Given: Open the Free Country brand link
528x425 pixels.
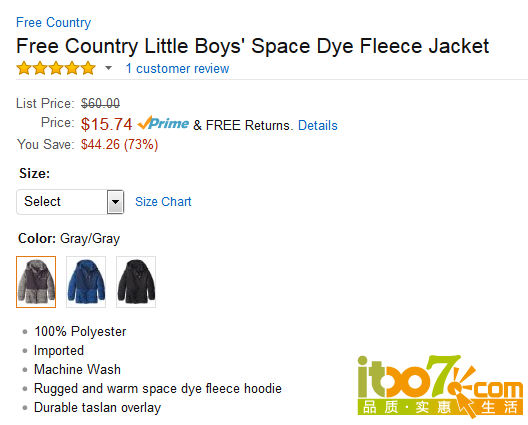Looking at the screenshot, I should (x=54, y=23).
